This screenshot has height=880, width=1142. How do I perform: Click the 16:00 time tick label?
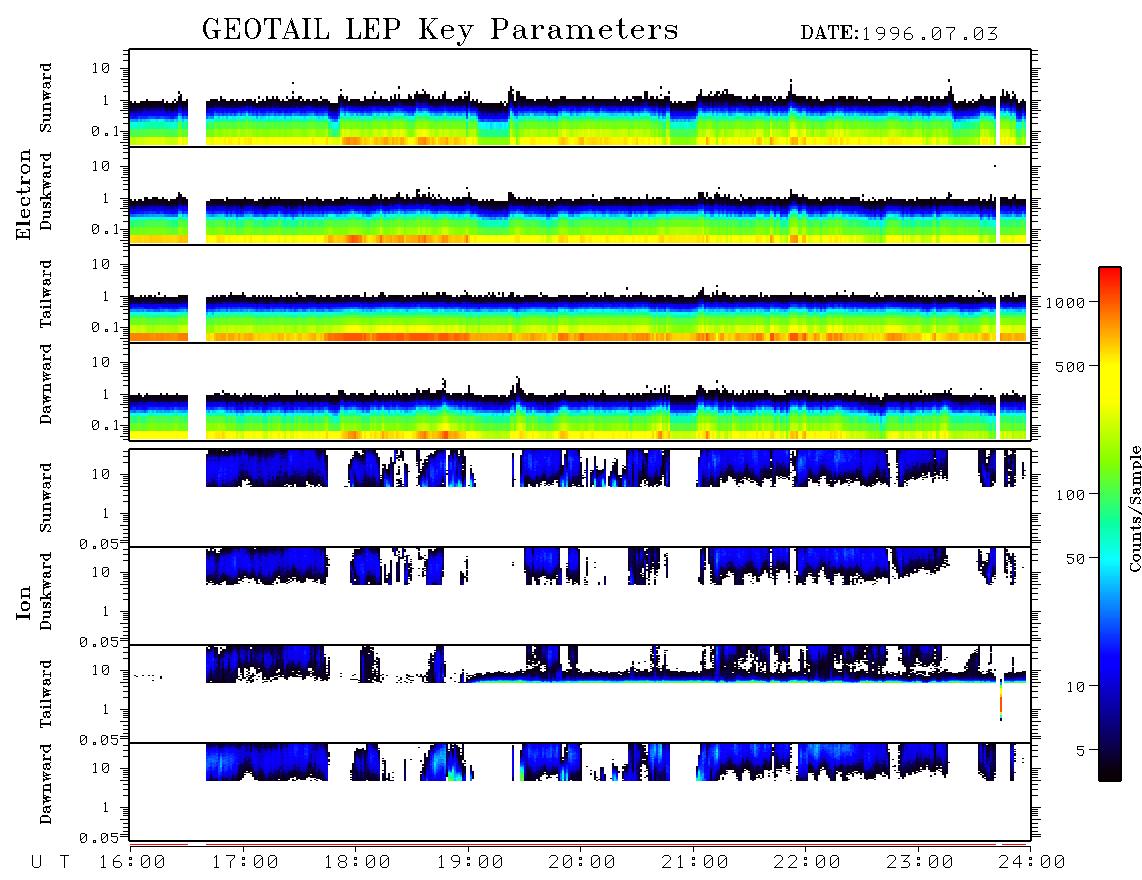133,862
